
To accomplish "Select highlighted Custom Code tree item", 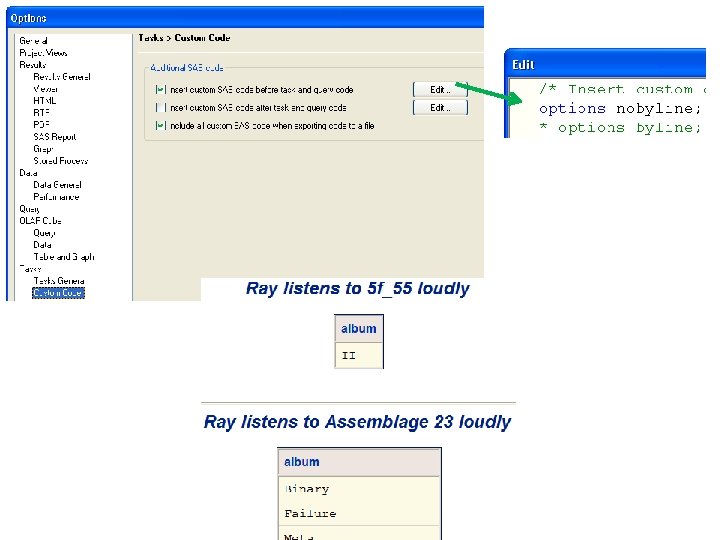I will click(x=58, y=292).
